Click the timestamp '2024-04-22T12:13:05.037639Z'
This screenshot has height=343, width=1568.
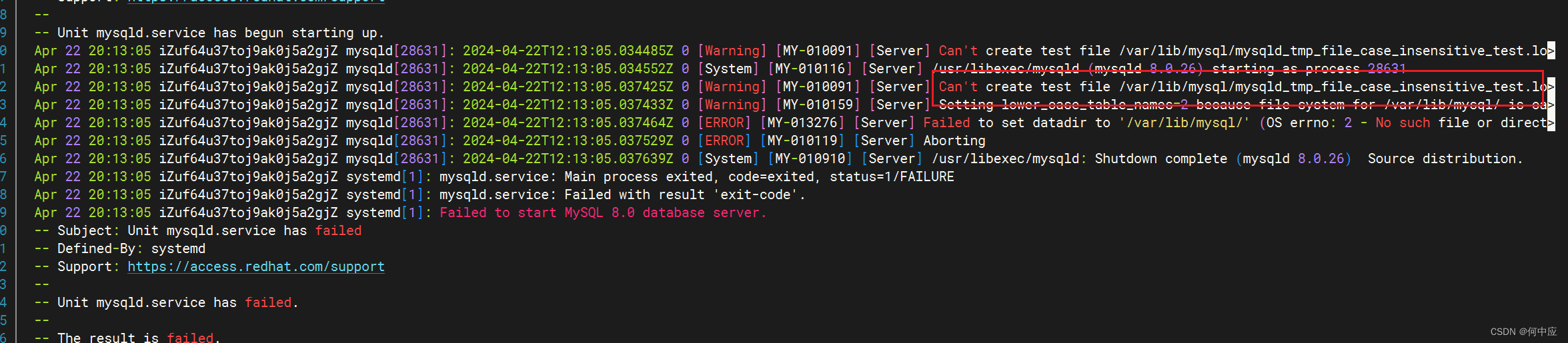pos(568,159)
